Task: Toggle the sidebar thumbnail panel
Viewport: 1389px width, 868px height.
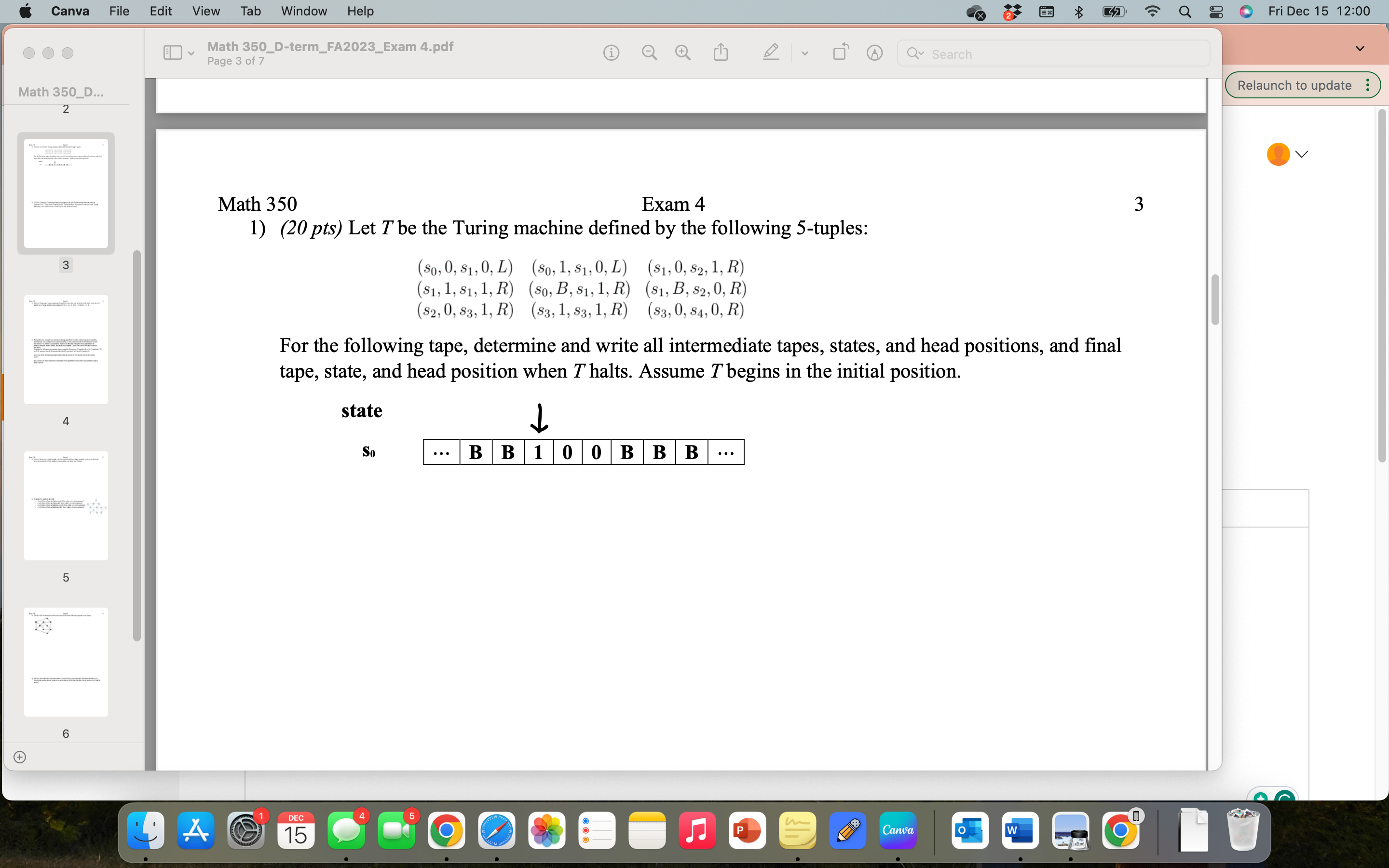Action: tap(172, 52)
